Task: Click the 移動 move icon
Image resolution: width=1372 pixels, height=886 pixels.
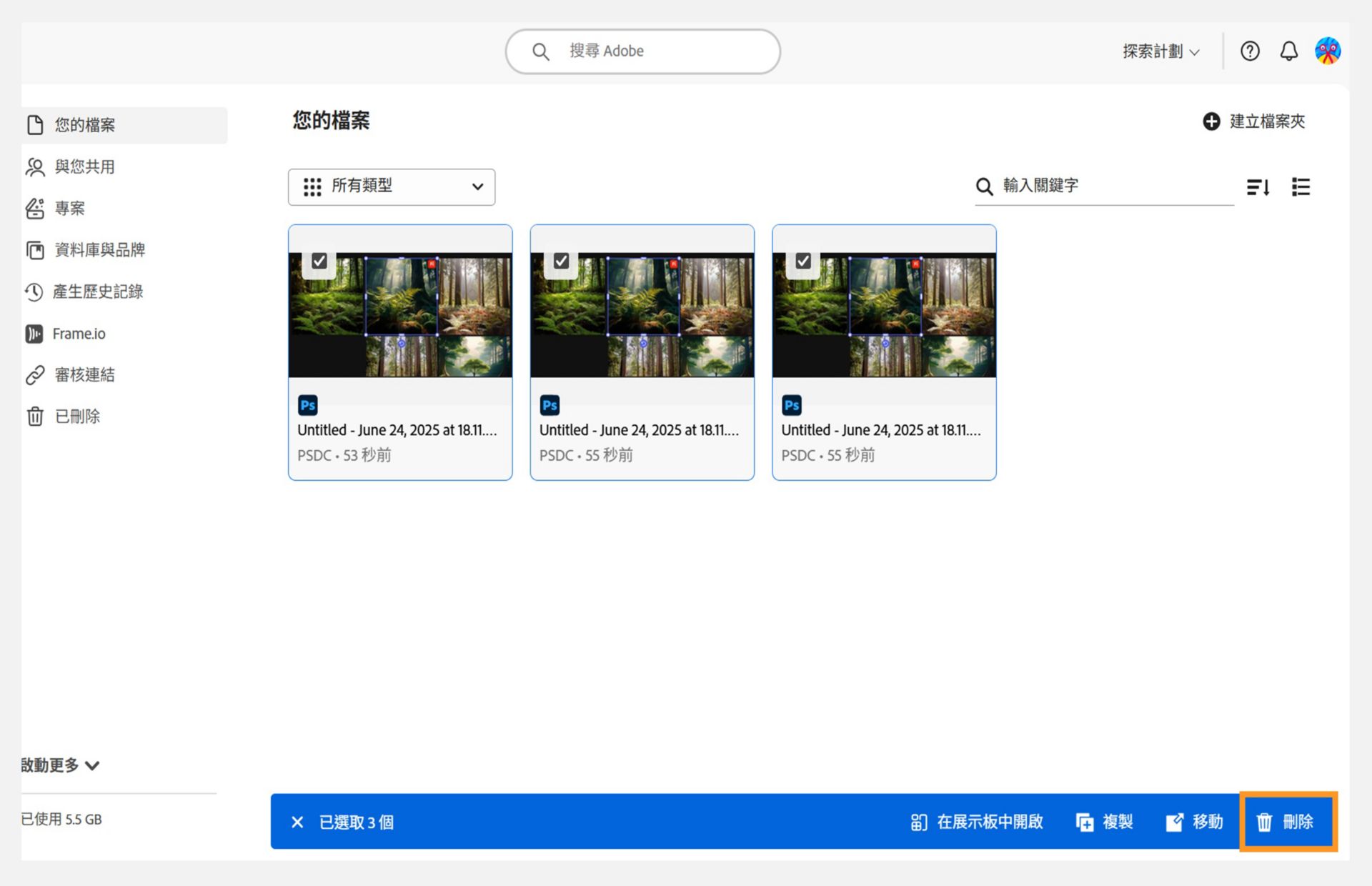Action: click(1175, 822)
